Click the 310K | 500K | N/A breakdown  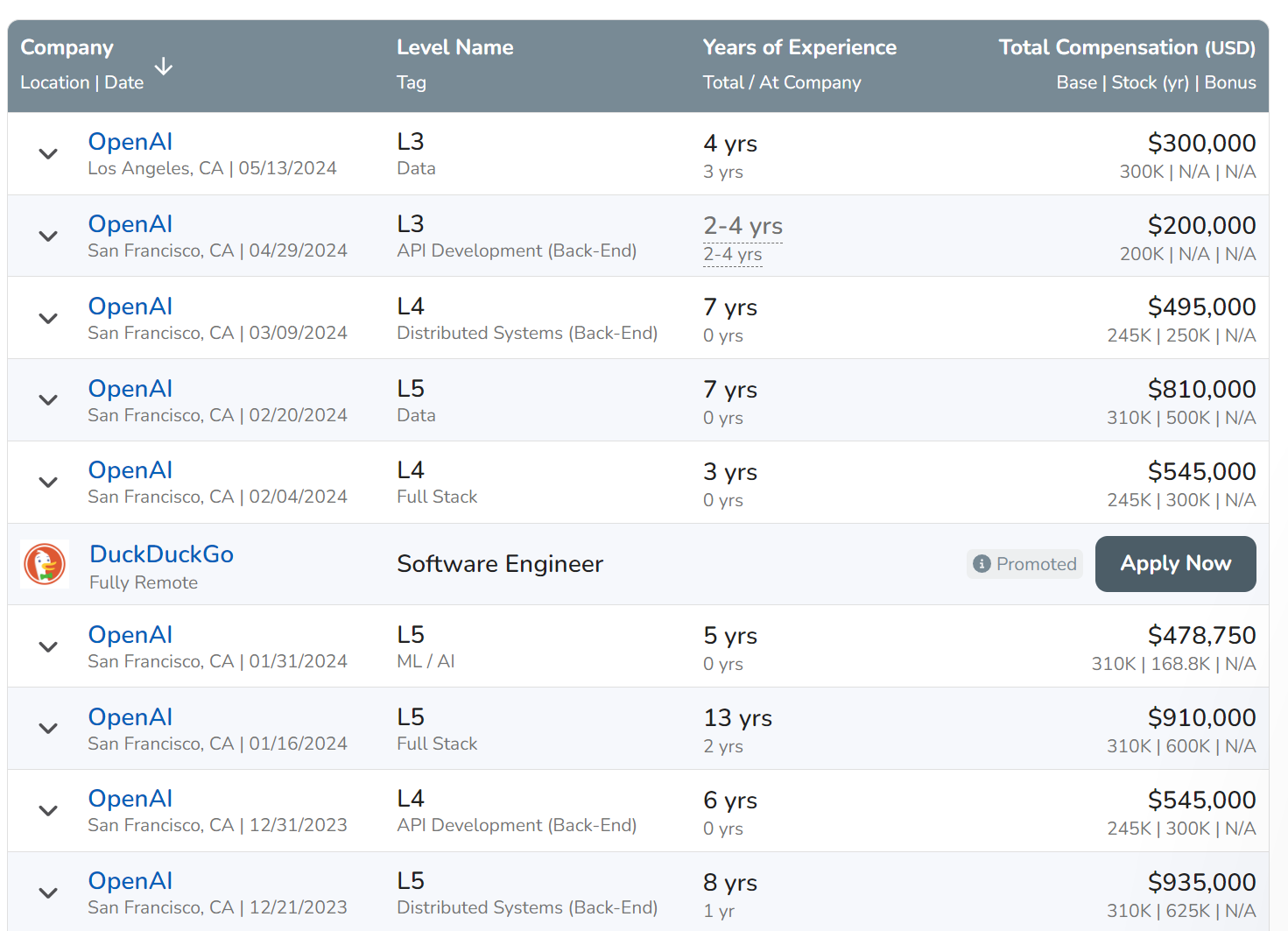point(1181,418)
